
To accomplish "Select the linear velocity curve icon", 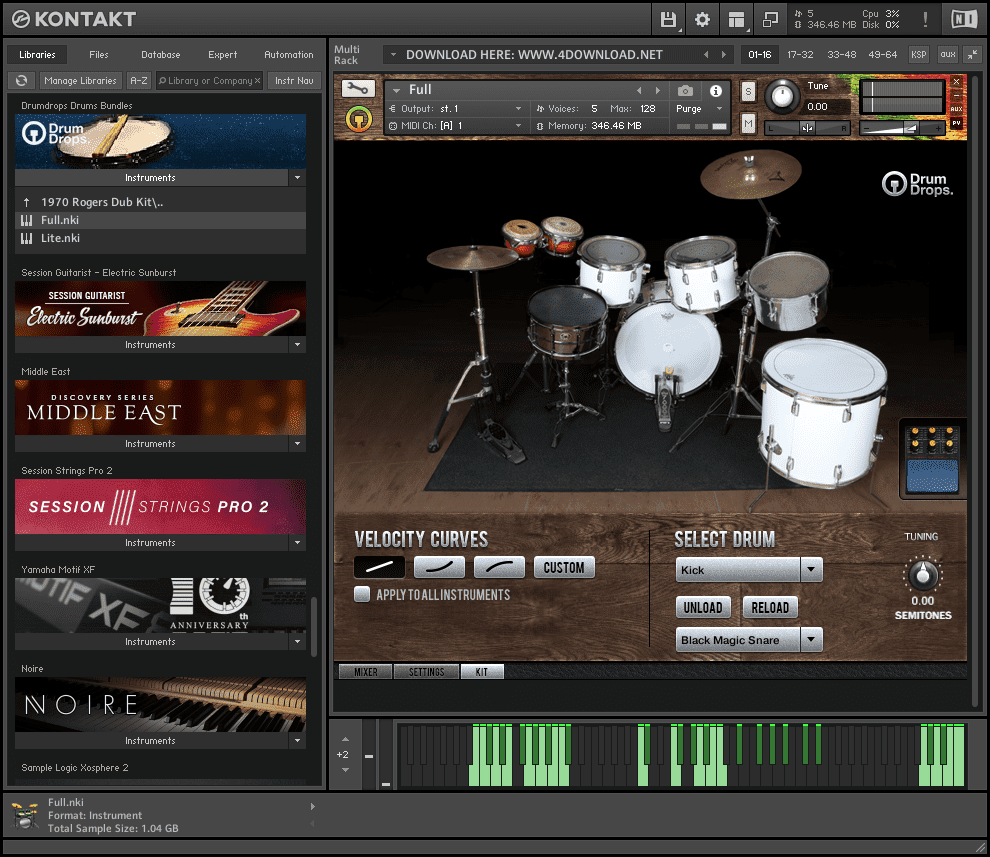I will pos(379,567).
